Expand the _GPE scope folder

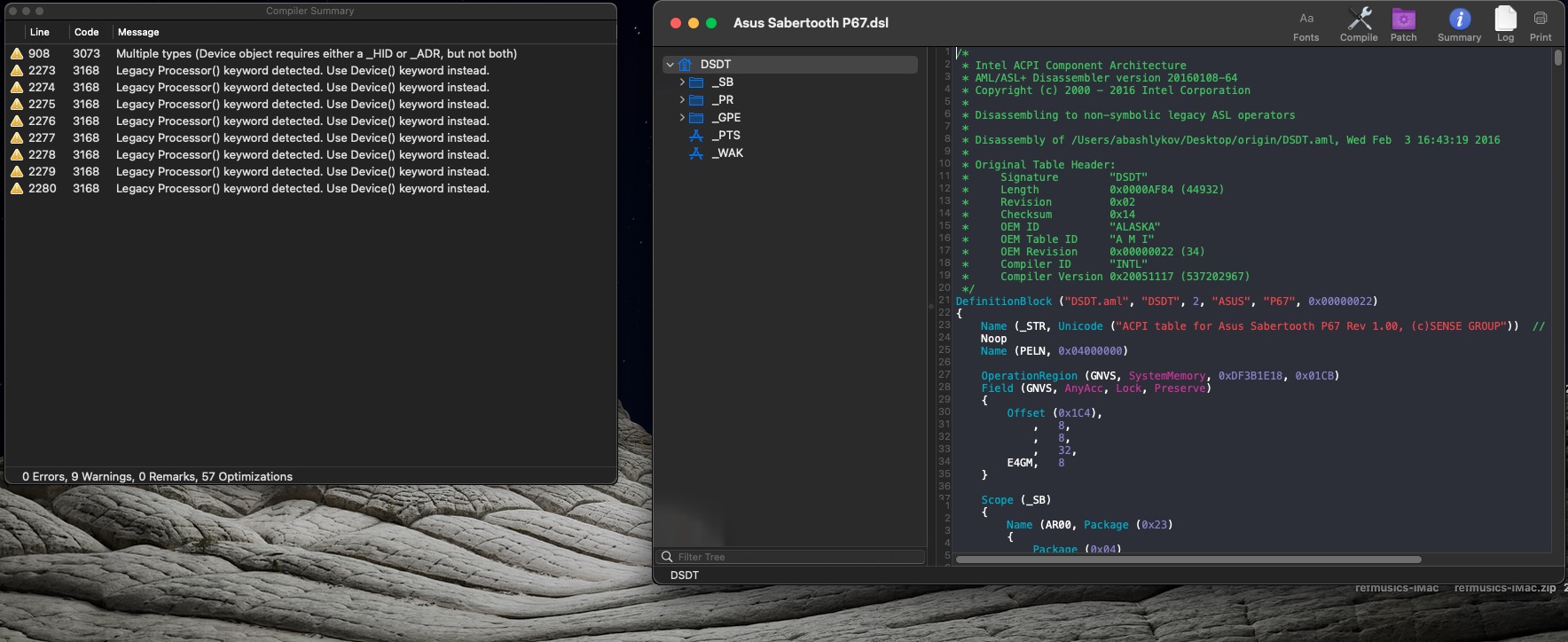coord(682,118)
